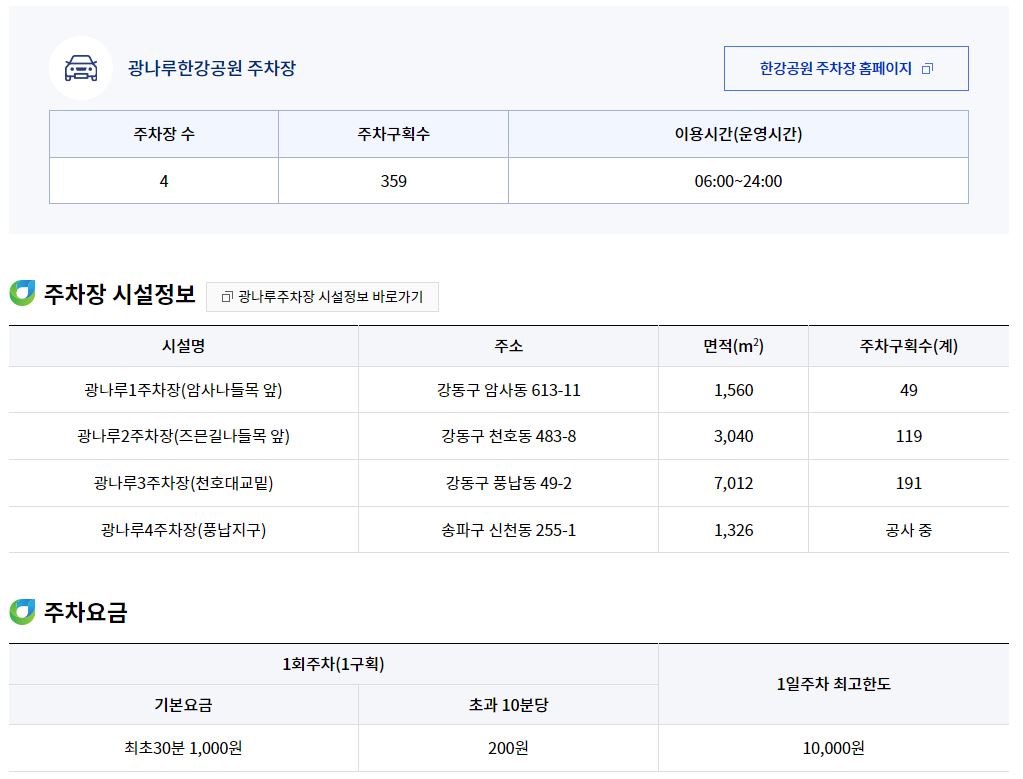Click the 주차구획수(계) column header

909,346
